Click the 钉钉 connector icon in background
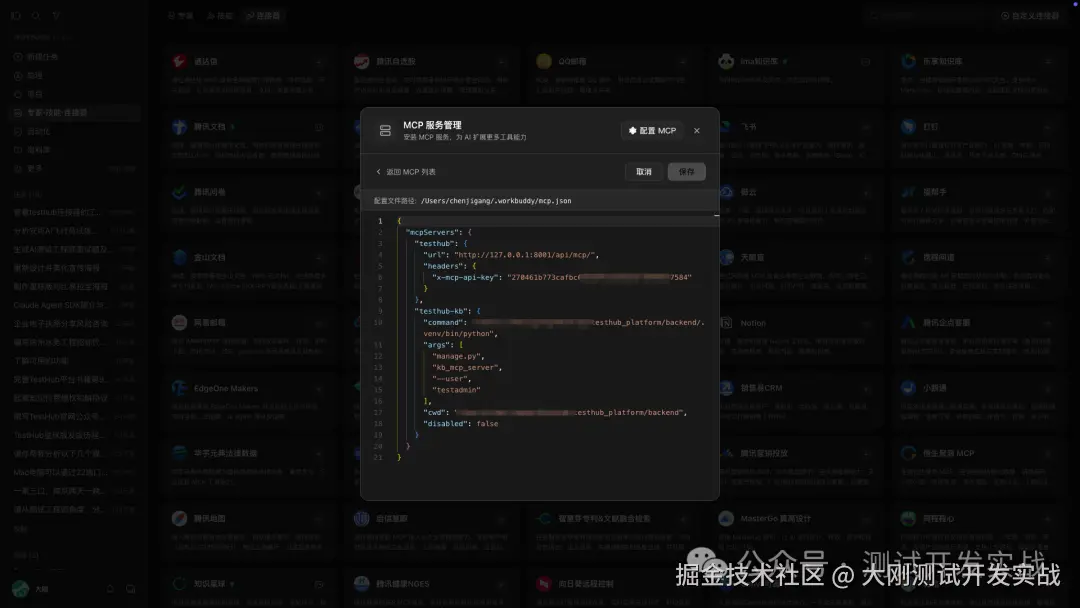Image resolution: width=1080 pixels, height=608 pixels. pyautogui.click(x=908, y=127)
